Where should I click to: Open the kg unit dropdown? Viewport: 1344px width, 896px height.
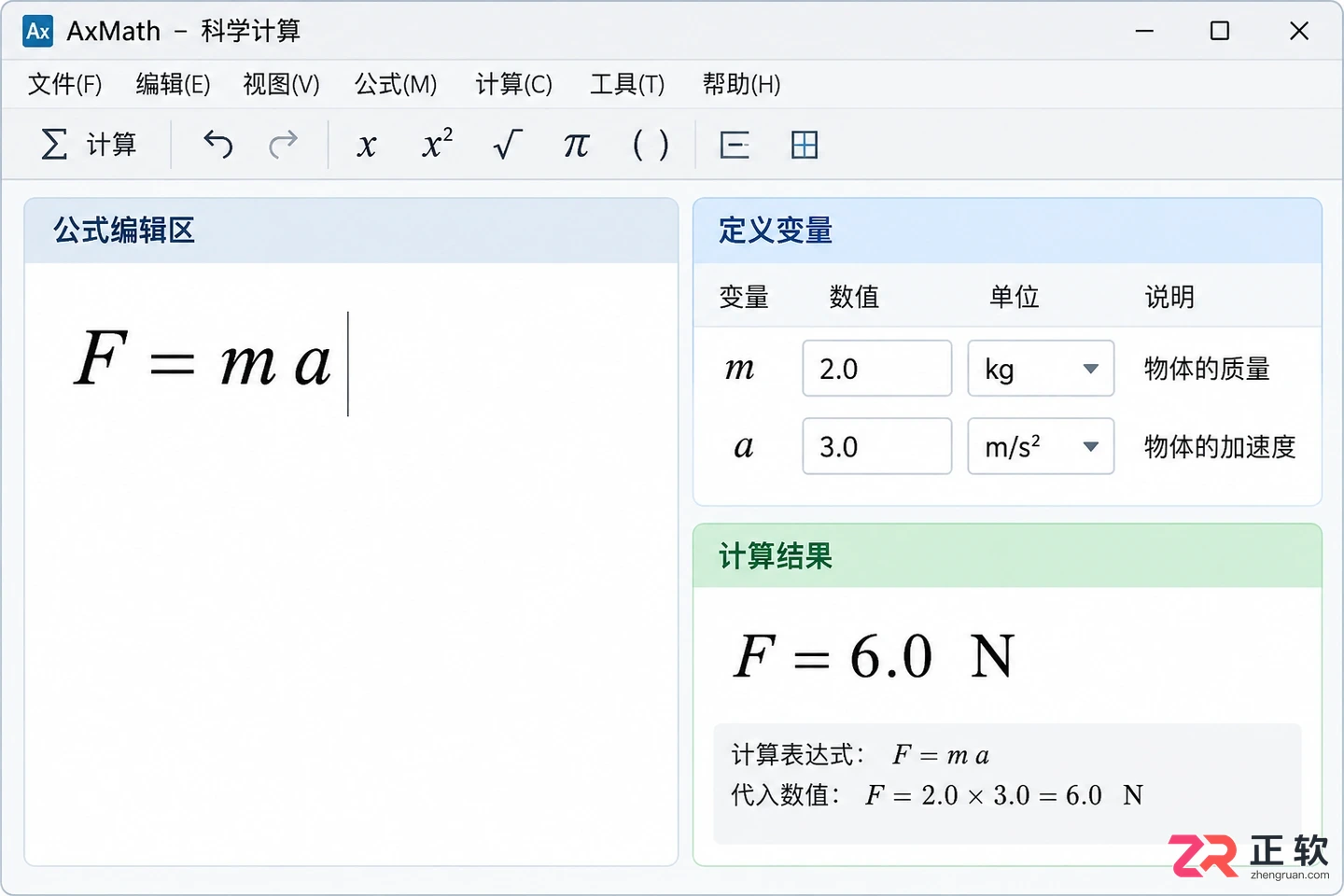(x=1041, y=369)
